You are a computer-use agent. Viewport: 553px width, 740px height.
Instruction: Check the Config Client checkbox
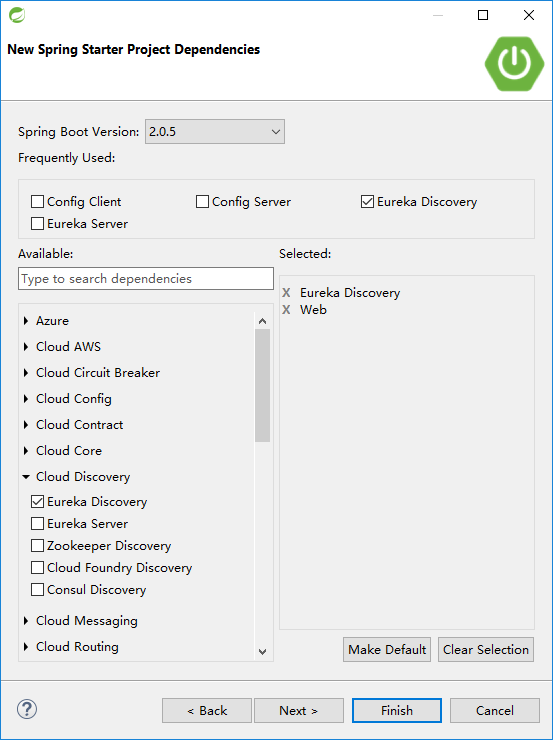tap(37, 202)
